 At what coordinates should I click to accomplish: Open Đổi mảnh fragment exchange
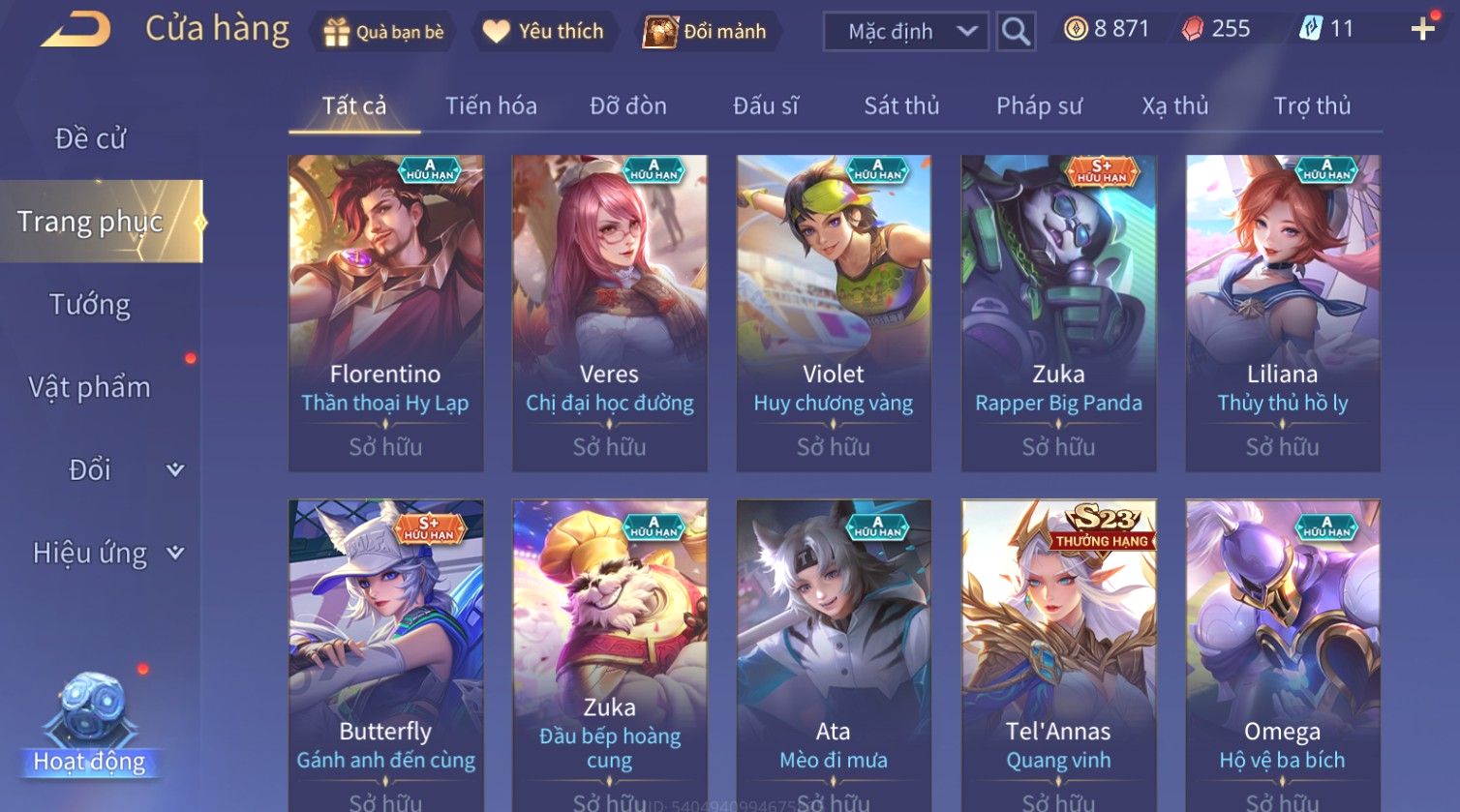[708, 32]
